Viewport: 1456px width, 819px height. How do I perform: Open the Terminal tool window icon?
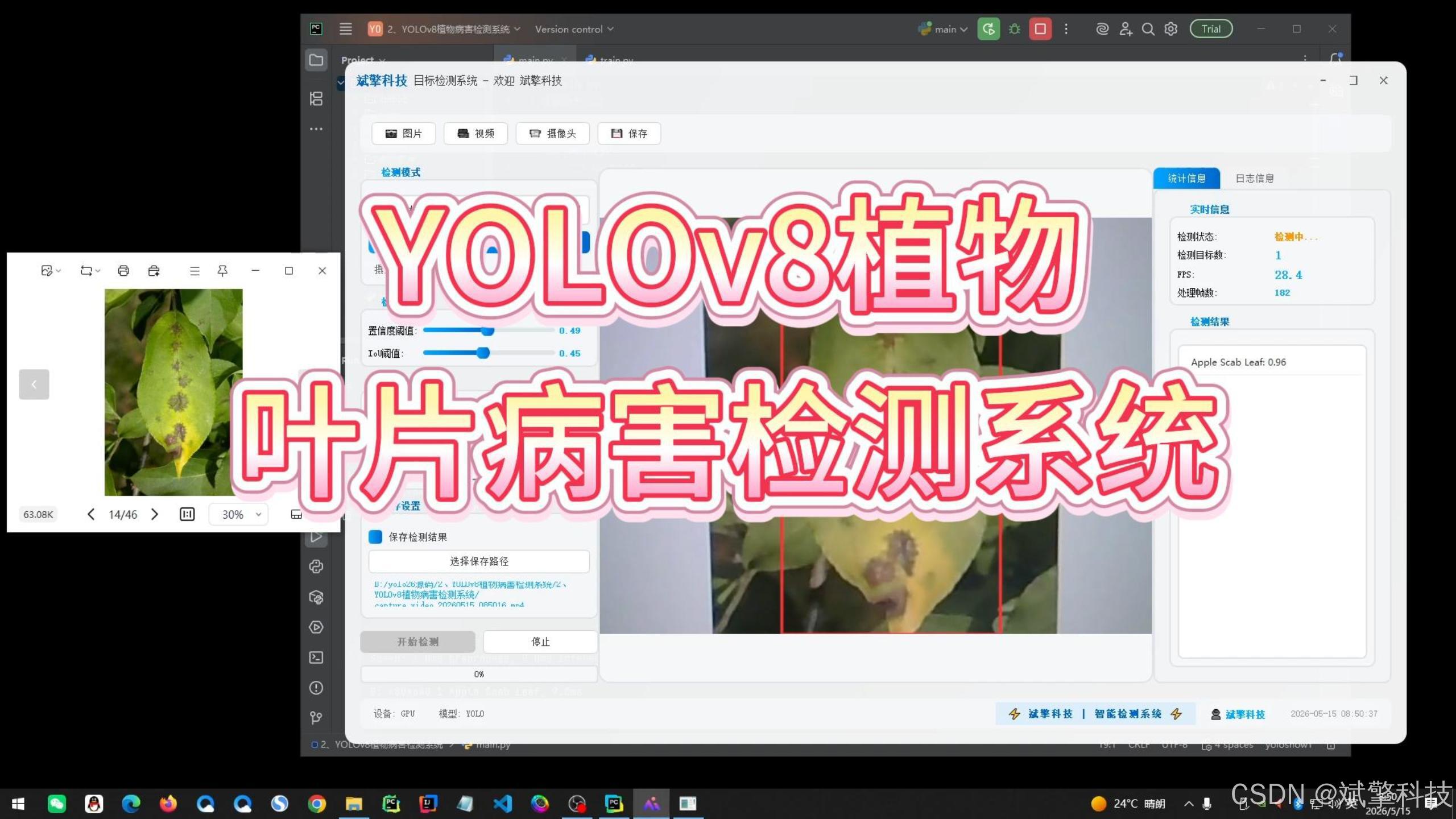point(316,657)
